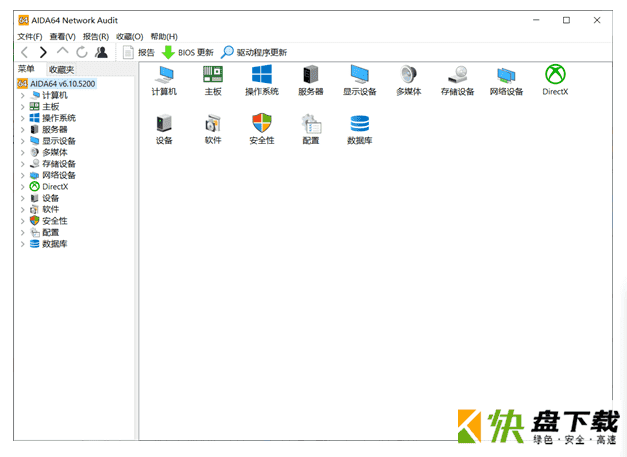
Task: Minimize the AIDA64 Network Audit window
Action: pos(536,20)
